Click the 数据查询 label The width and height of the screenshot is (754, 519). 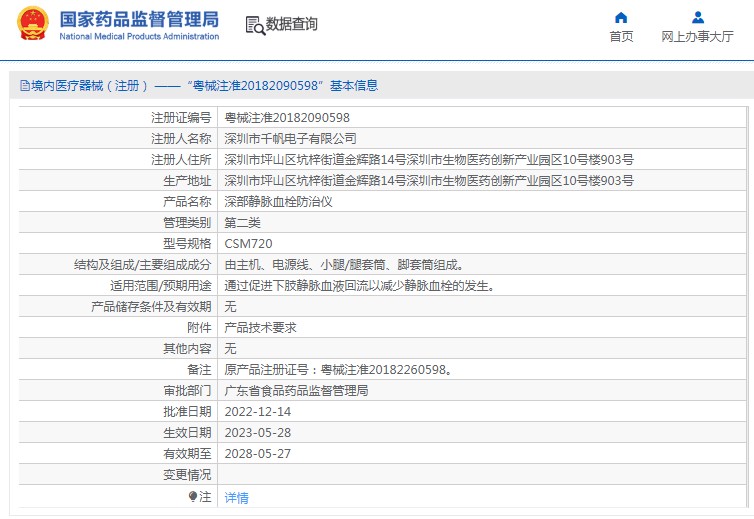pyautogui.click(x=291, y=24)
